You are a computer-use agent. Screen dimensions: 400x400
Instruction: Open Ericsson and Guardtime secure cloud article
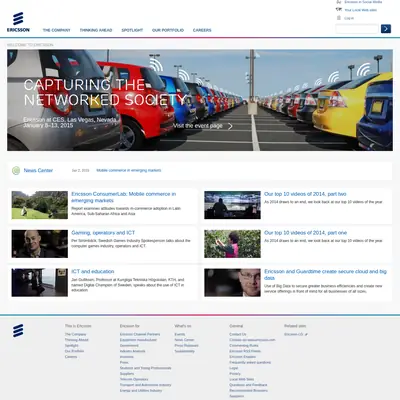coord(325,275)
